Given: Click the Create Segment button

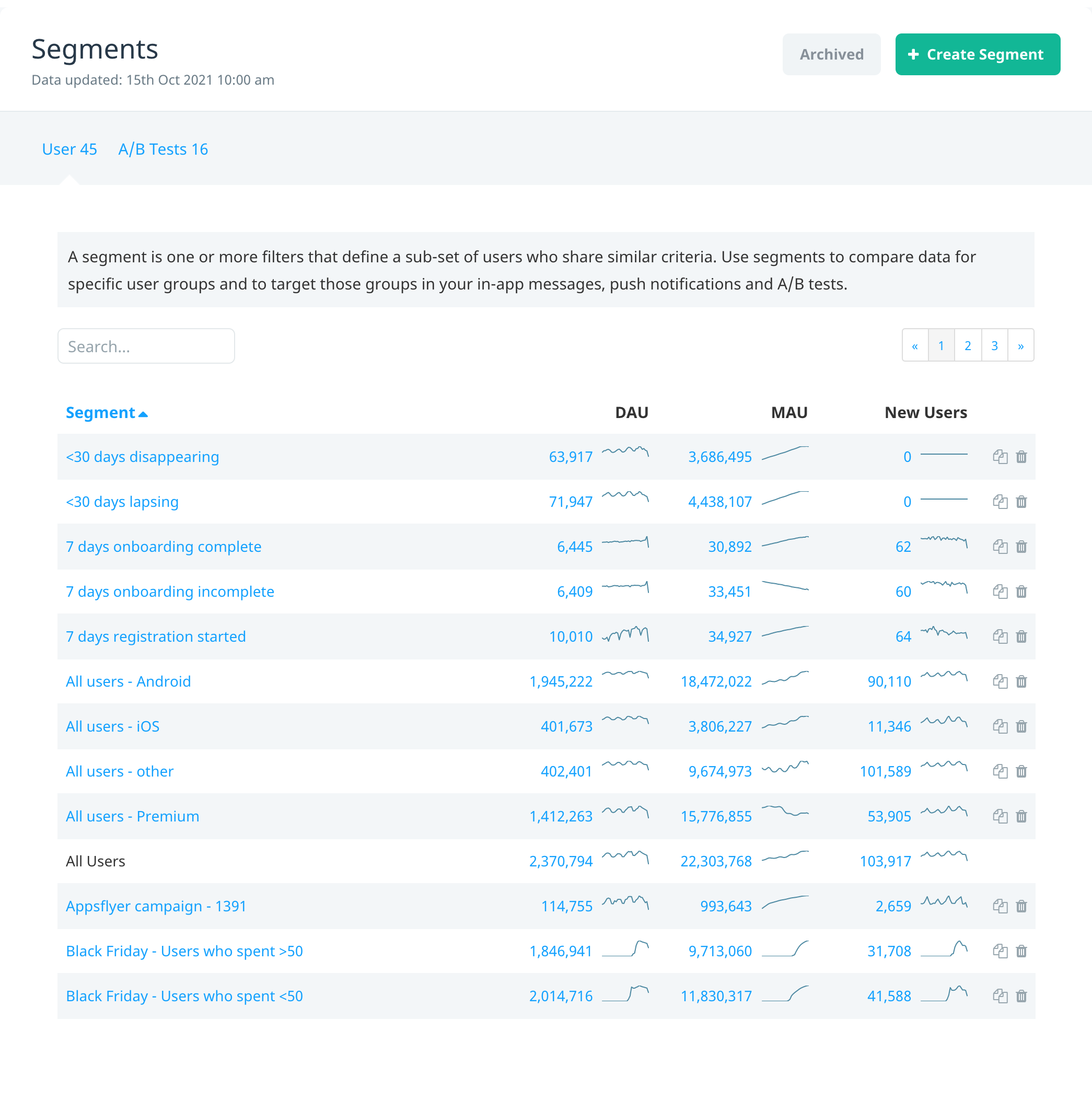Looking at the screenshot, I should [977, 54].
